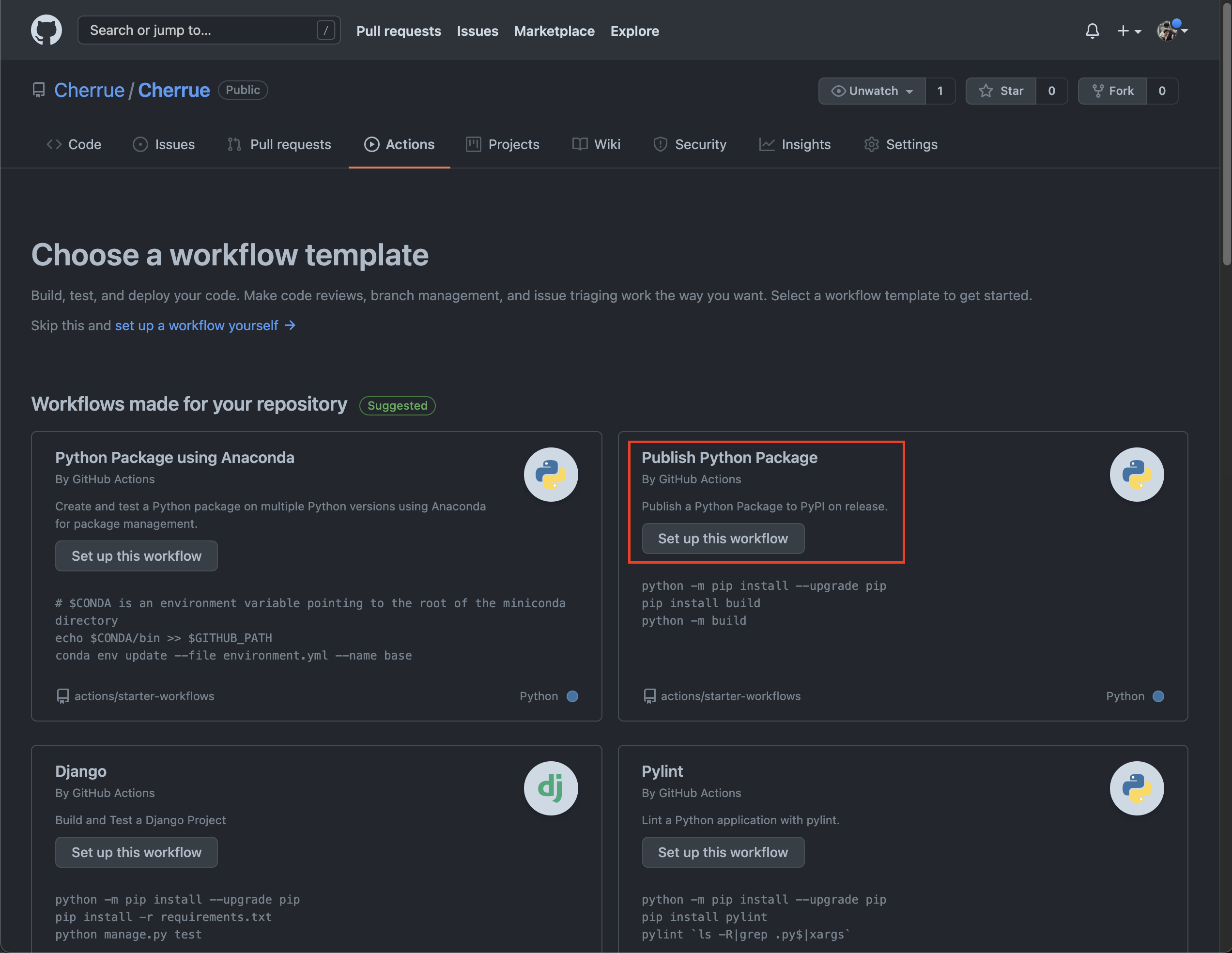Click 'Build and Test a Django Project' text
1232x953 pixels.
click(140, 820)
